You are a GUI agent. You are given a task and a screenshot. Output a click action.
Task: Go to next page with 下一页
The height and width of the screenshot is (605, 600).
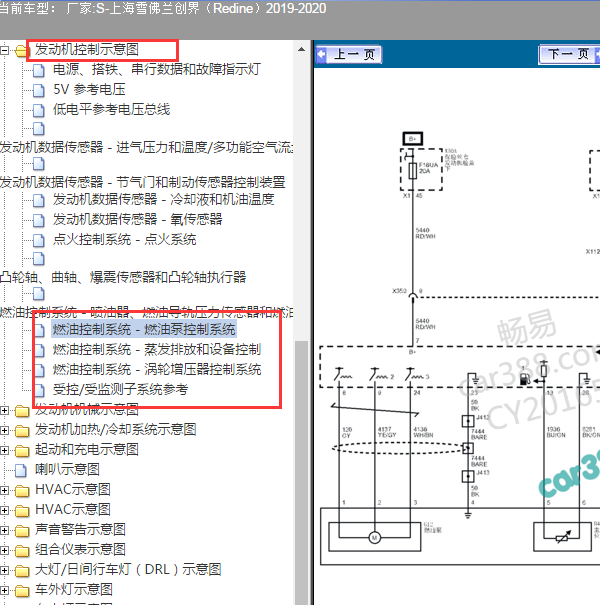click(x=569, y=54)
